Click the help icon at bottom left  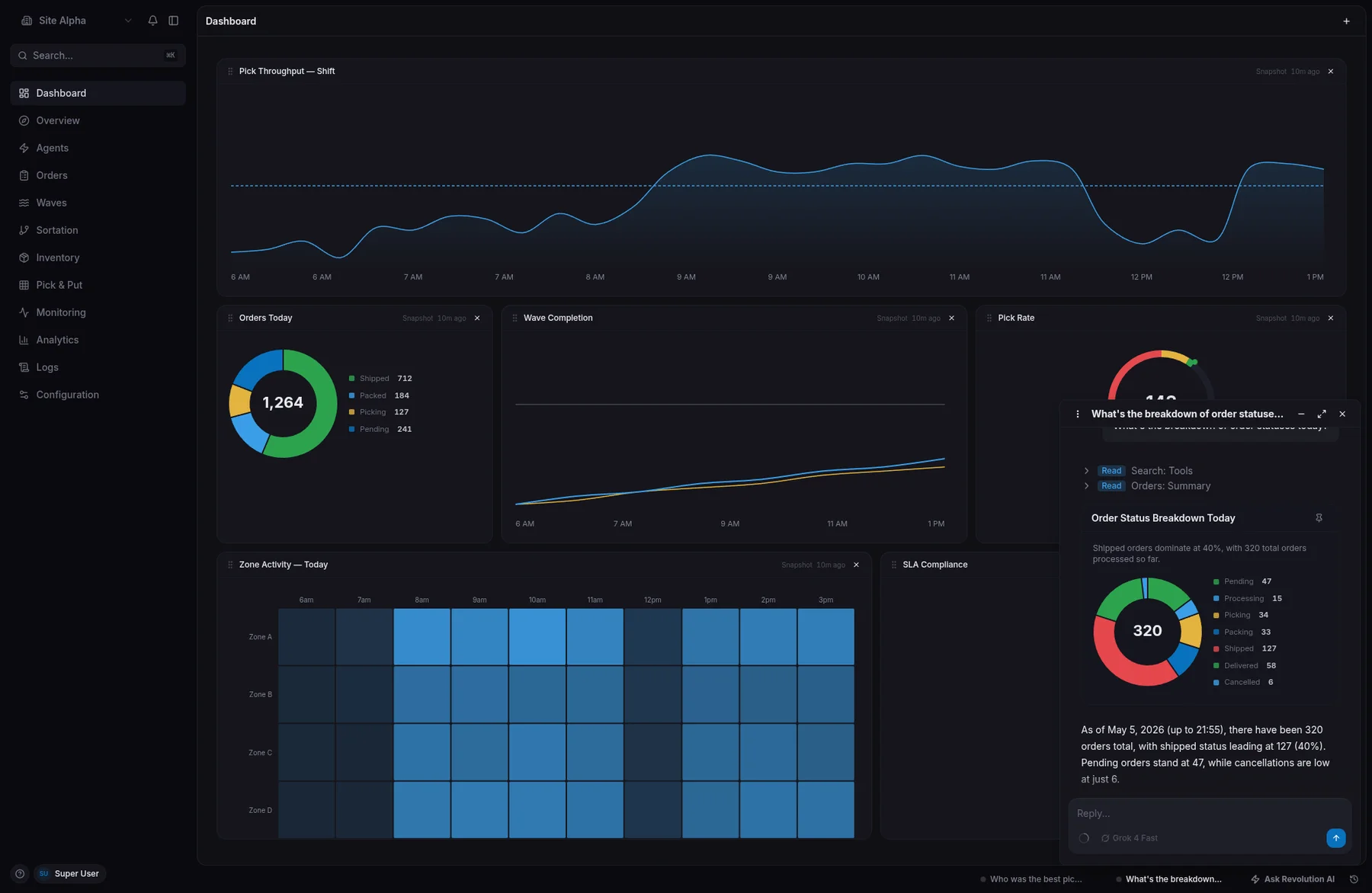20,874
